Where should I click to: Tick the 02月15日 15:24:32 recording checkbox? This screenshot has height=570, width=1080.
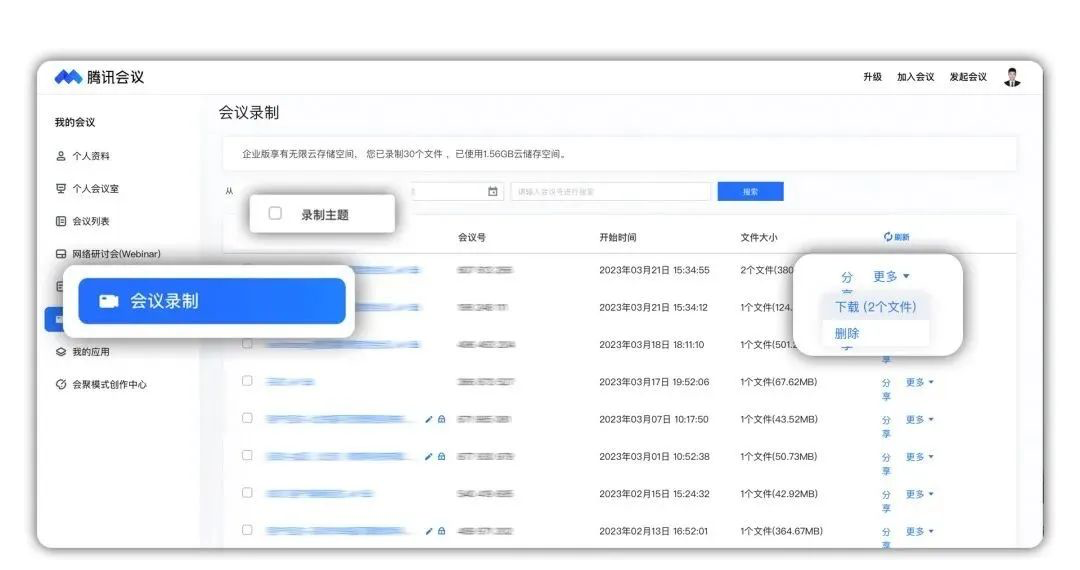coord(247,492)
